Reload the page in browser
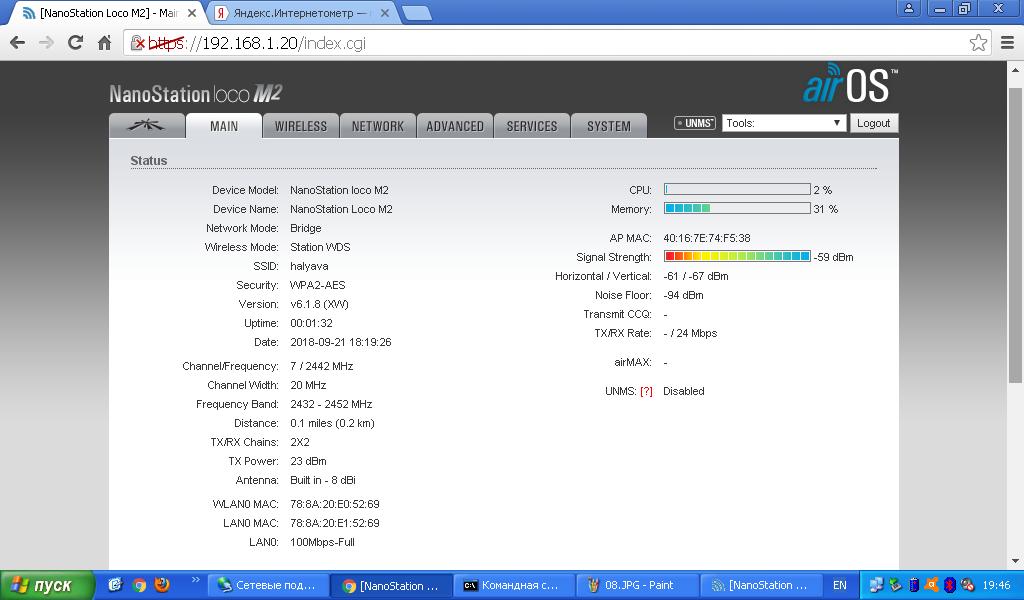Image resolution: width=1024 pixels, height=600 pixels. [x=75, y=43]
